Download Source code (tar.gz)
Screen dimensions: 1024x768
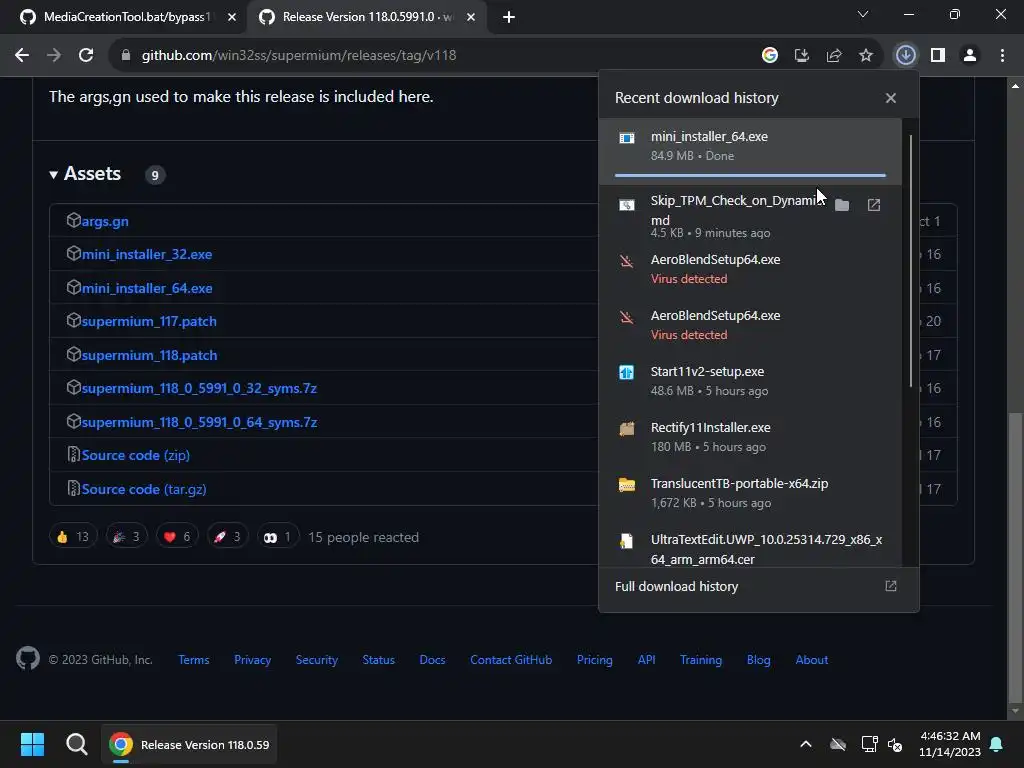point(144,489)
